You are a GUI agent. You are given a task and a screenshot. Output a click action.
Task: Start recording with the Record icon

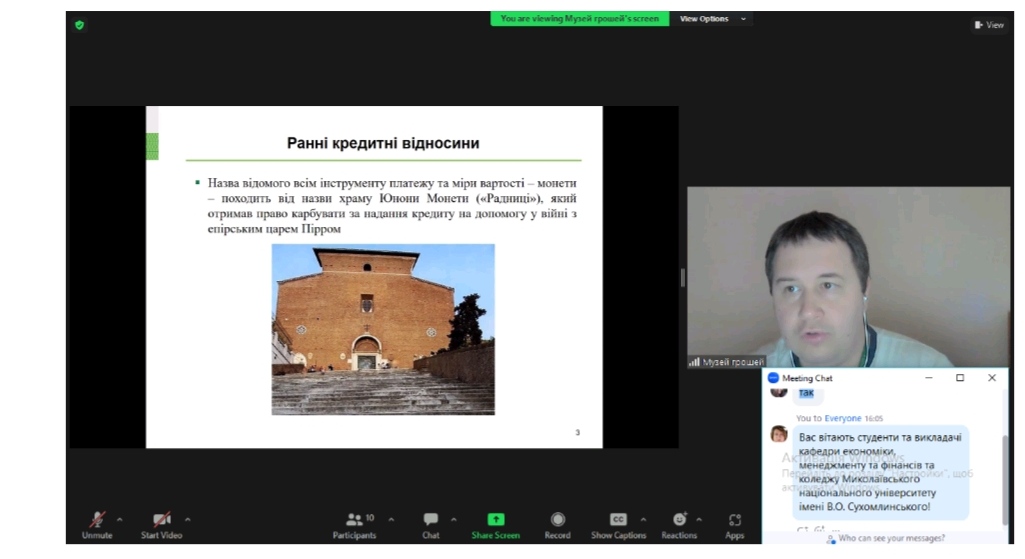557,519
